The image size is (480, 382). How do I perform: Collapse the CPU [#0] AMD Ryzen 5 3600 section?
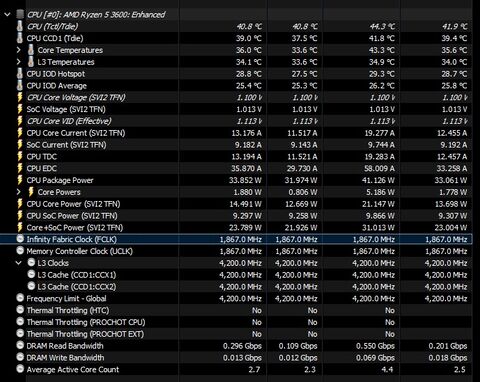click(7, 15)
